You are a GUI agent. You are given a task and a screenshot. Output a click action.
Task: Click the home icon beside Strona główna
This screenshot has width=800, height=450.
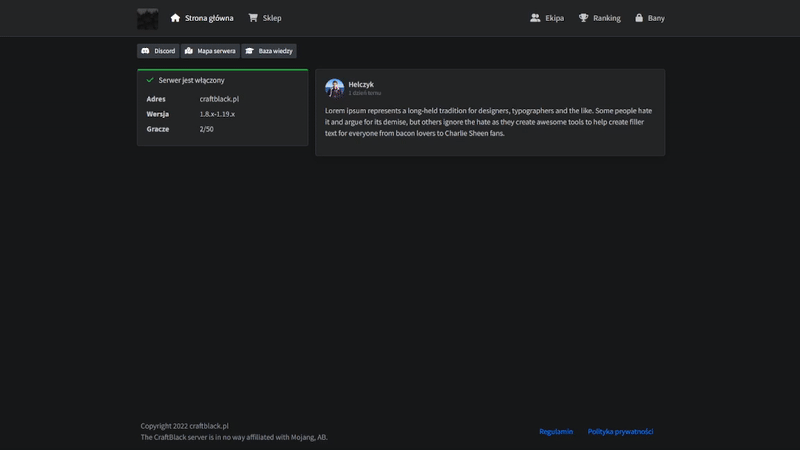tap(176, 18)
